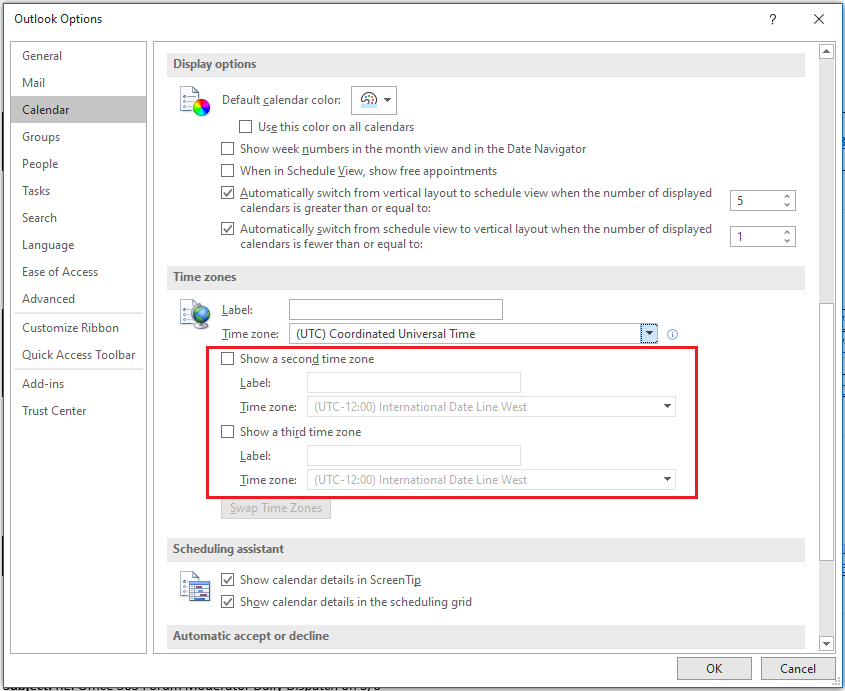
Task: Open the Trust Center category
Action: click(78, 411)
